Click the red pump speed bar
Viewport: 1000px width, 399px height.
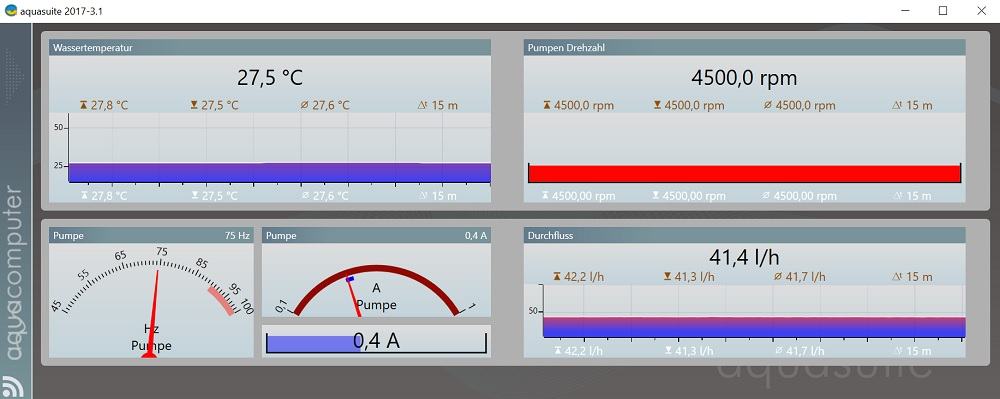point(744,173)
